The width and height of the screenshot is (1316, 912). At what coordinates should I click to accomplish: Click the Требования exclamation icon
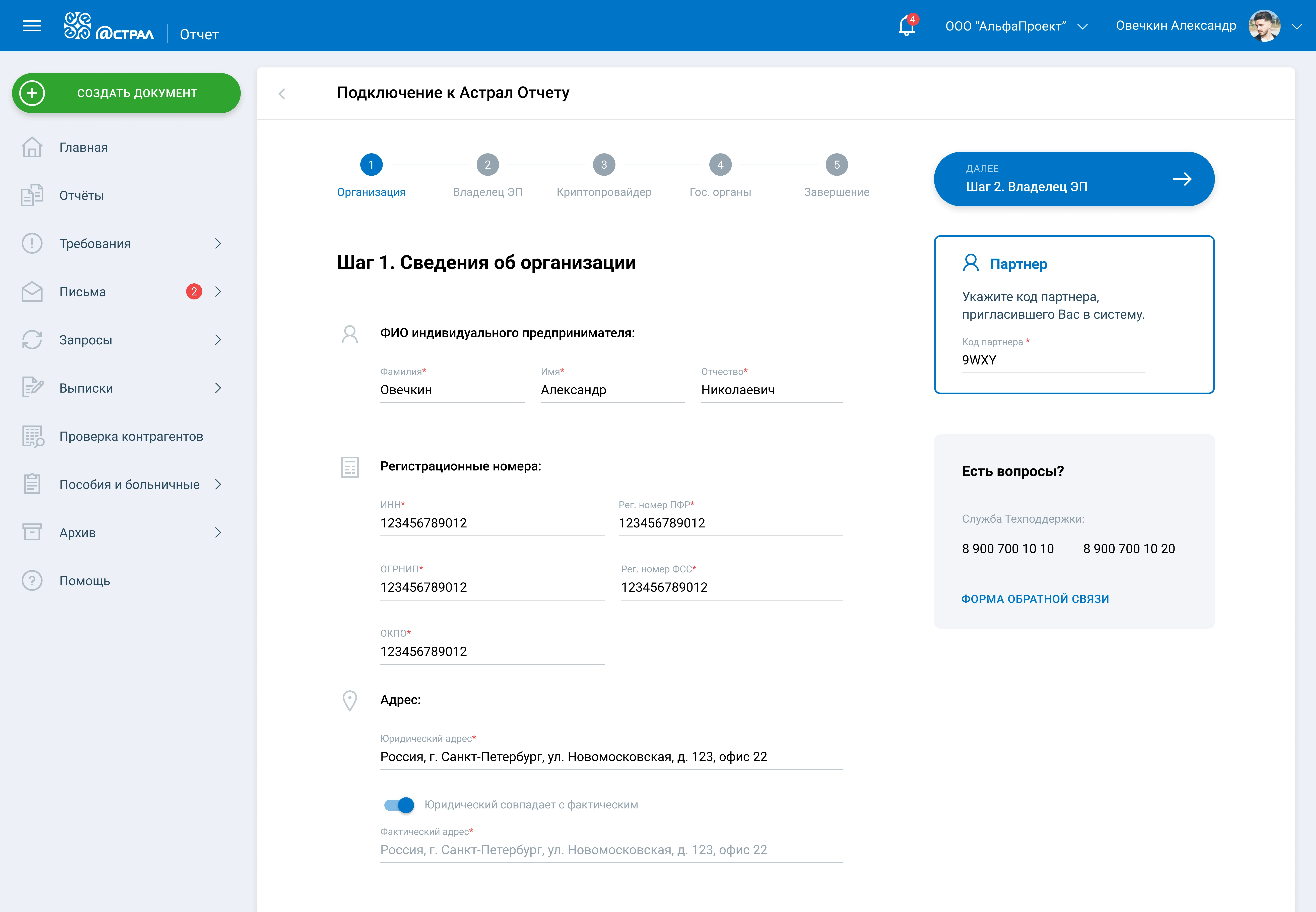(x=32, y=243)
